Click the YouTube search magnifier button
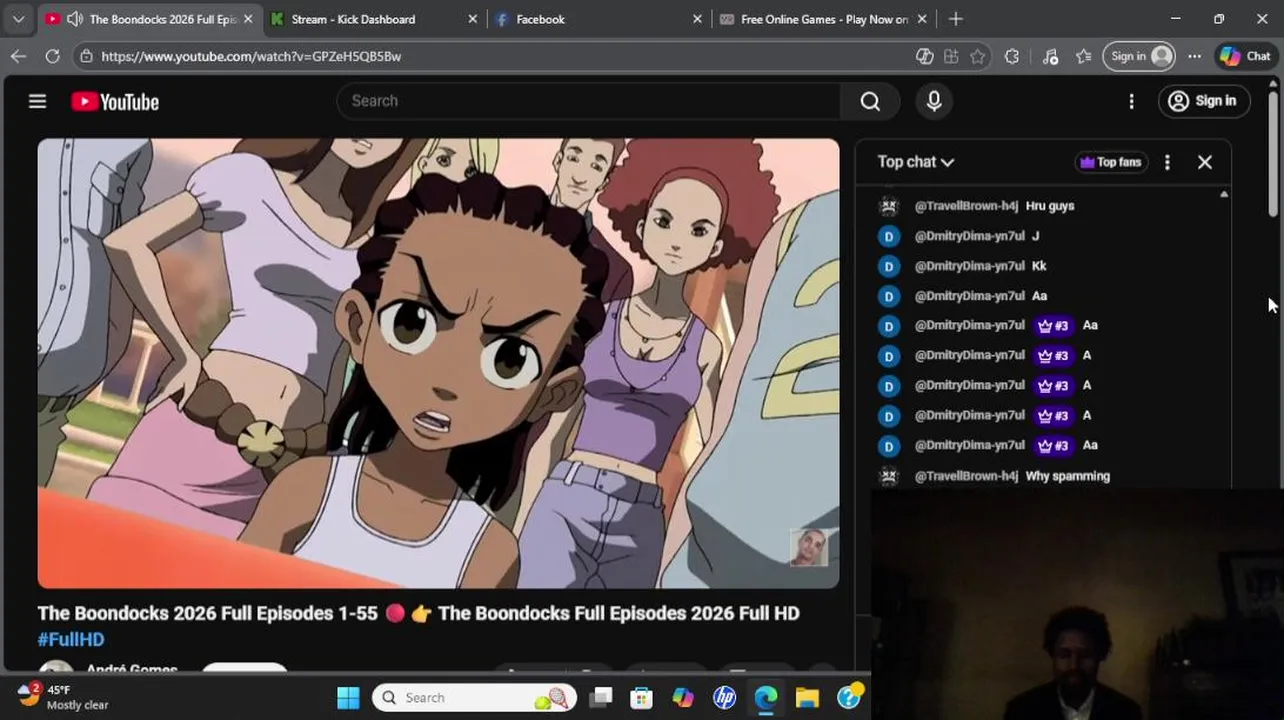Viewport: 1284px width, 720px height. pyautogui.click(x=870, y=101)
